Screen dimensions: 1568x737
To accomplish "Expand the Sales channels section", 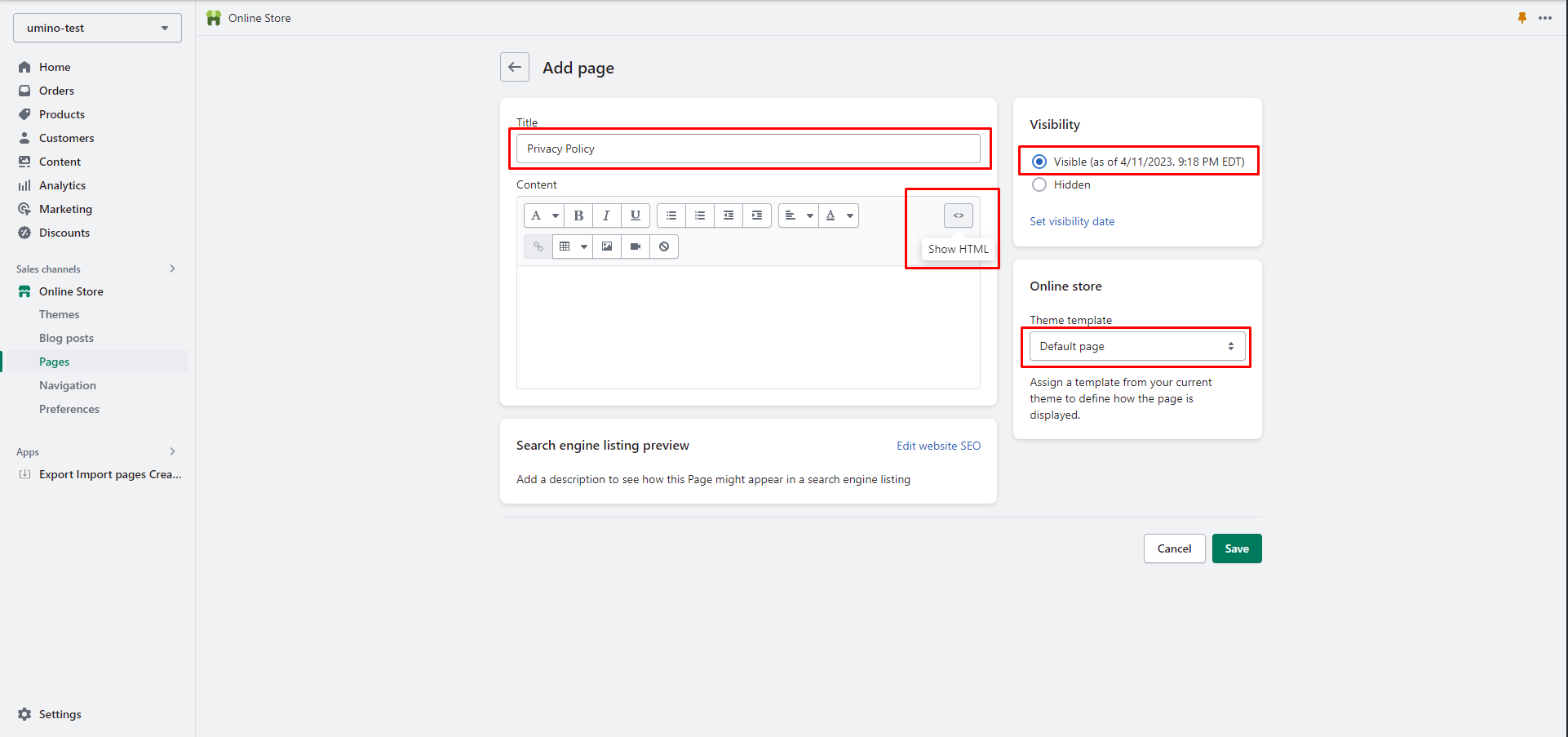I will pyautogui.click(x=172, y=269).
